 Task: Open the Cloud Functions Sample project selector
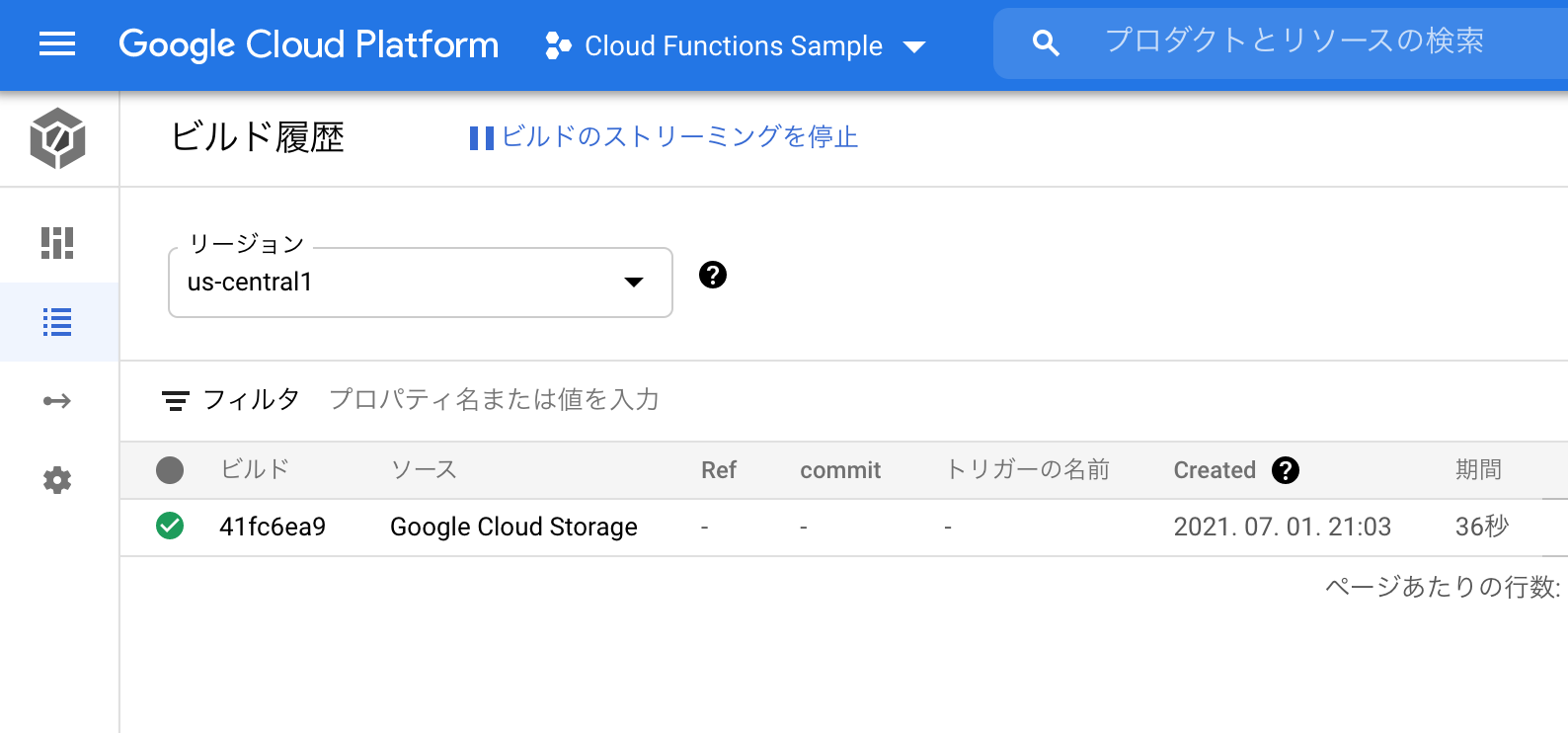point(736,45)
